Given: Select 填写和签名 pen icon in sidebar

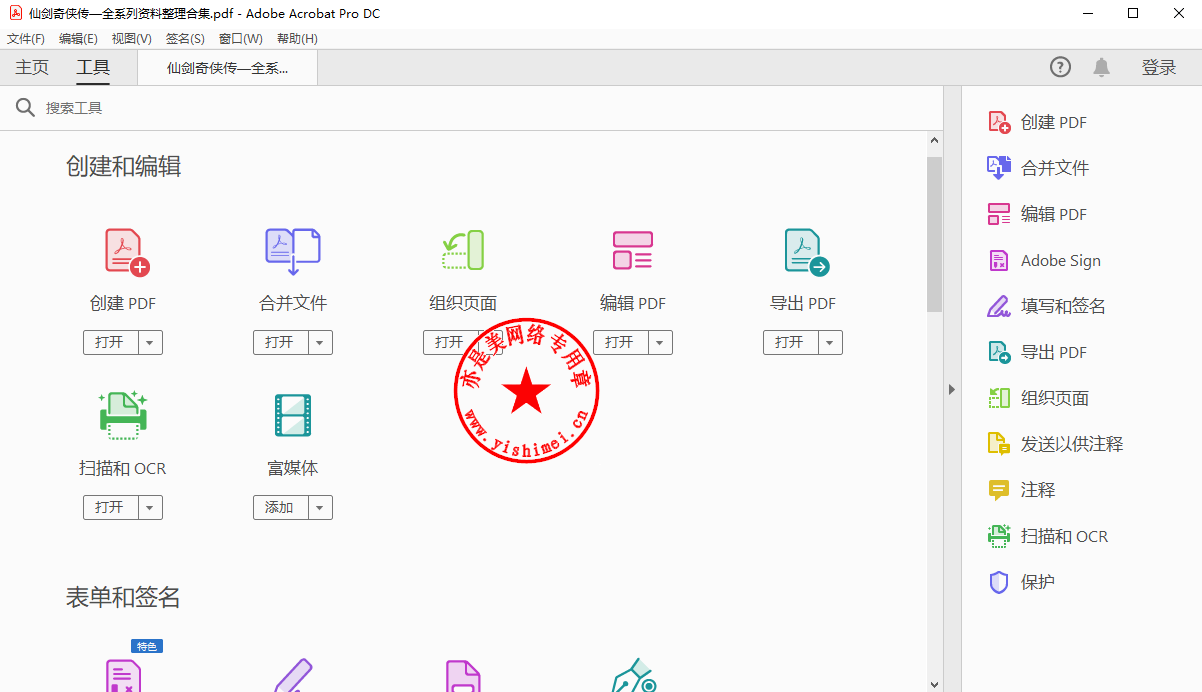Looking at the screenshot, I should click(999, 306).
